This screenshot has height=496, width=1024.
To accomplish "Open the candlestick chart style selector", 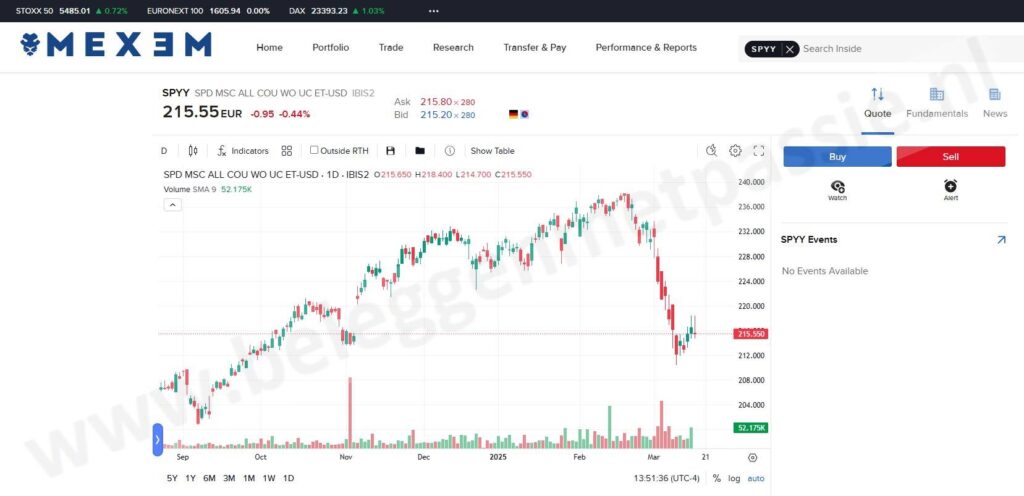I will click(x=193, y=151).
